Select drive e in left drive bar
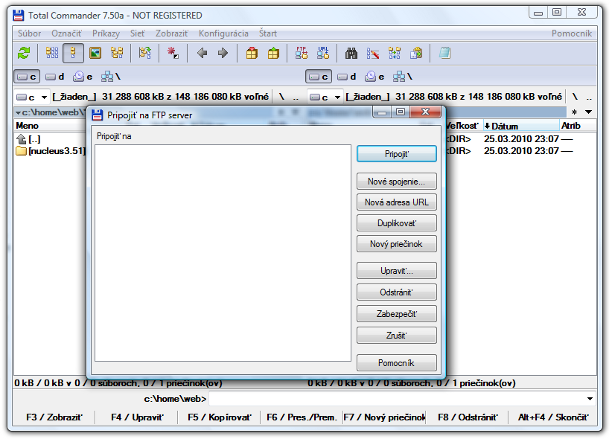Viewport: 612px width, 439px height. [83, 77]
